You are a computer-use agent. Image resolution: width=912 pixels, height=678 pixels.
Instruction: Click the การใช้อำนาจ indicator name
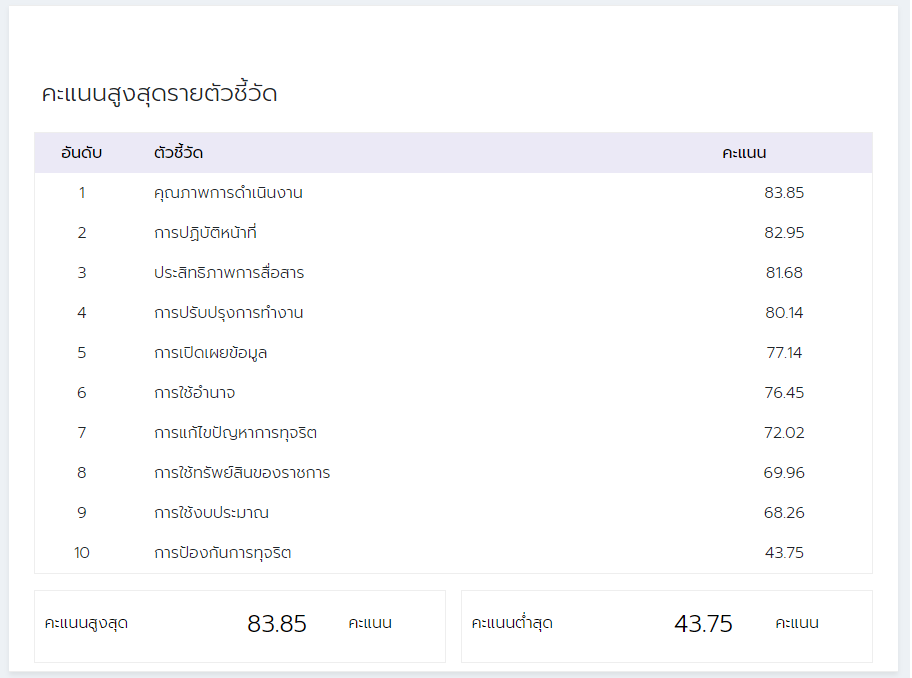[x=195, y=393]
